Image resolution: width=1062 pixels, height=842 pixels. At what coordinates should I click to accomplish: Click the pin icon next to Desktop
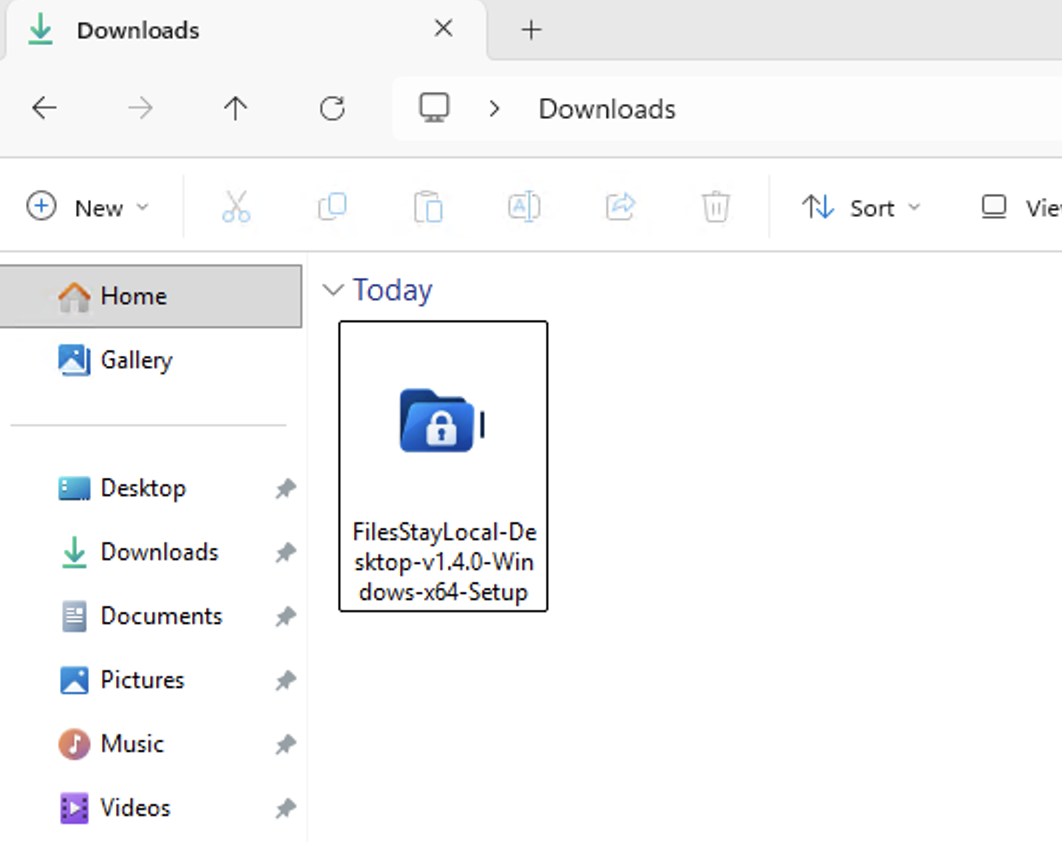pos(286,488)
